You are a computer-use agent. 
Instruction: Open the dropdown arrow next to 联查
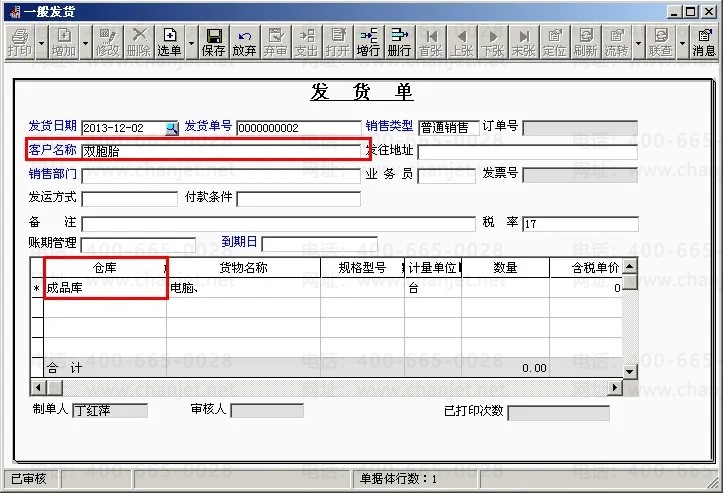click(682, 43)
